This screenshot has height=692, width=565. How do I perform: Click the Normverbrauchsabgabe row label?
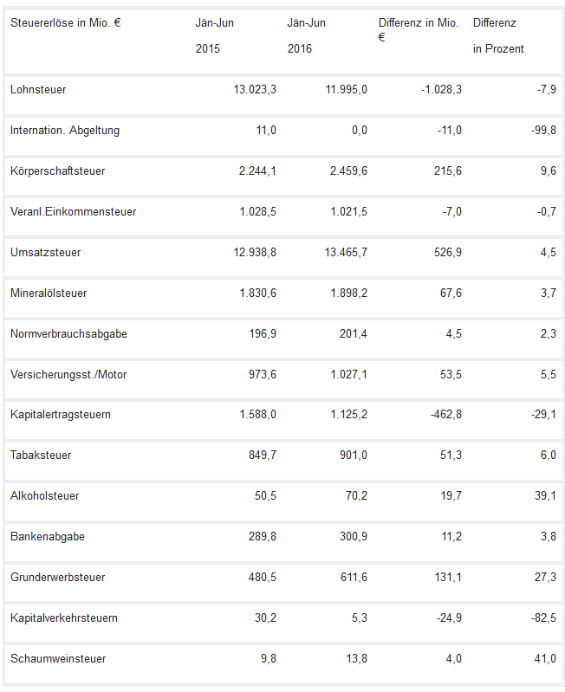coord(68,334)
